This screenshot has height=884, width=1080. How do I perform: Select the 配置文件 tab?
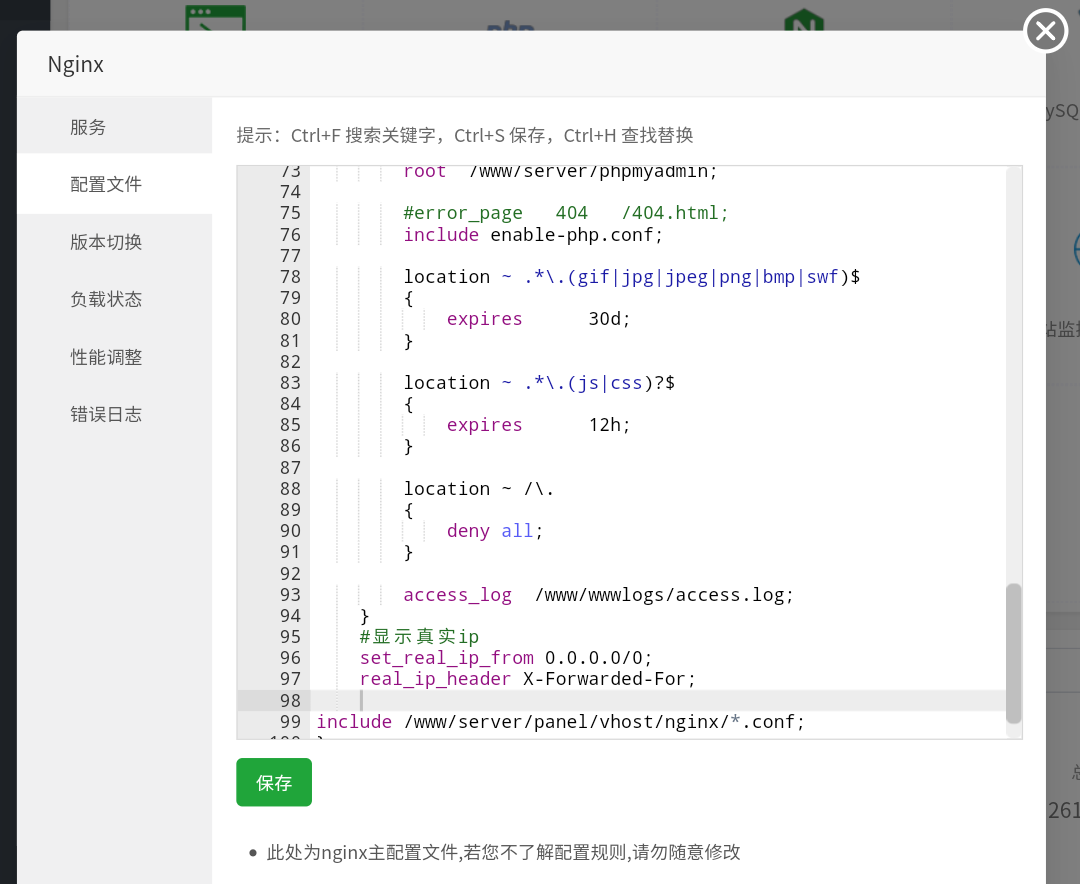[x=106, y=184]
